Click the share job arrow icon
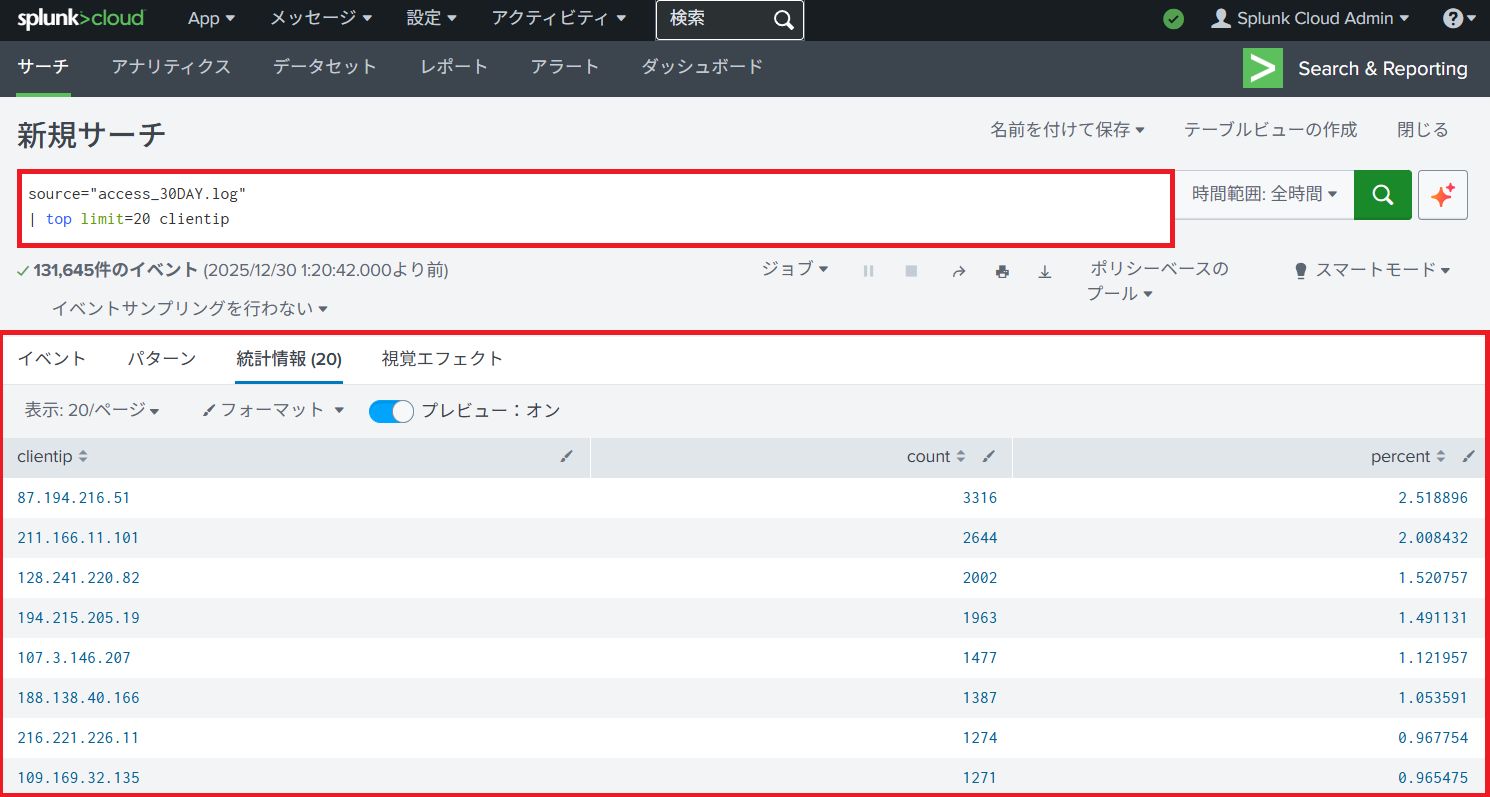Image resolution: width=1490 pixels, height=797 pixels. pos(958,271)
